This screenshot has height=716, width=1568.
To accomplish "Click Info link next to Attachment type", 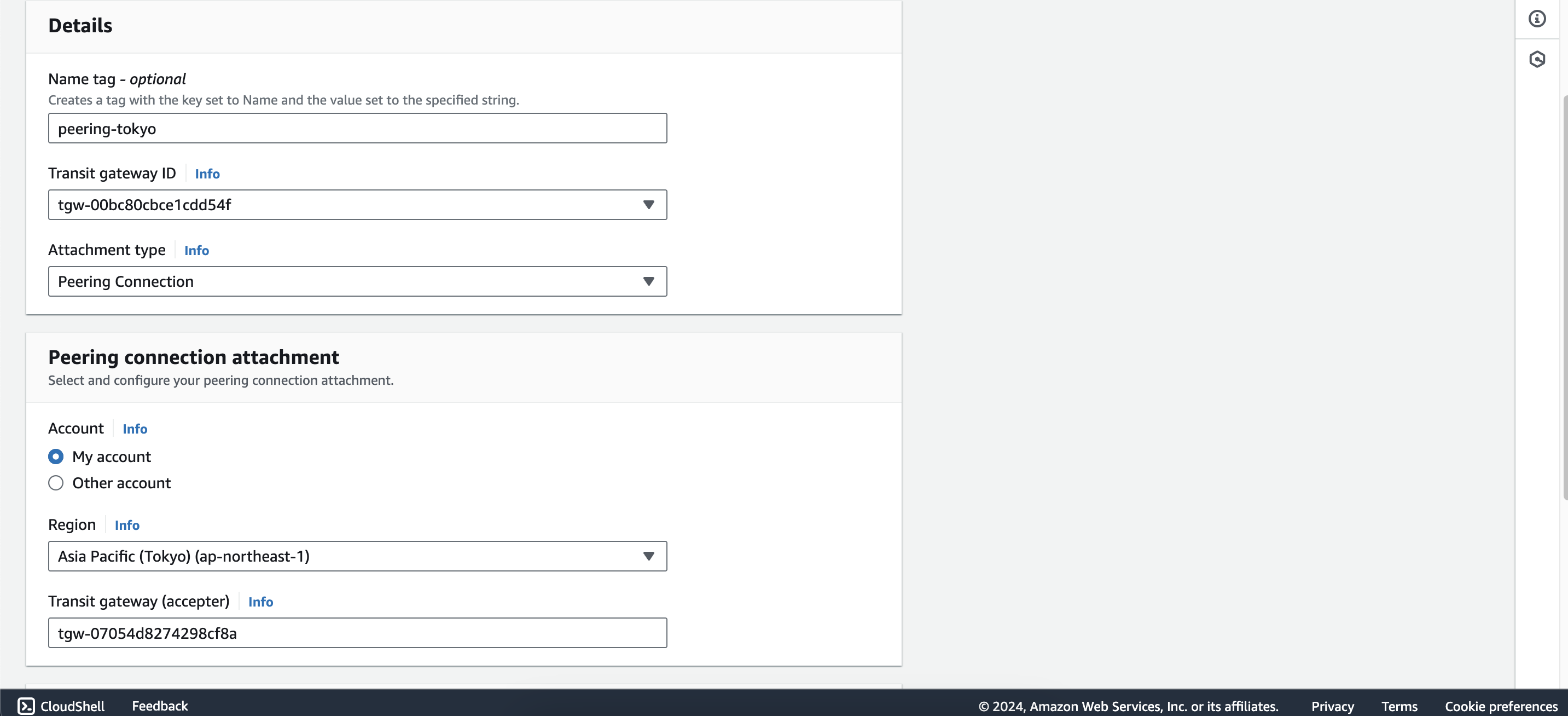I will pyautogui.click(x=196, y=249).
